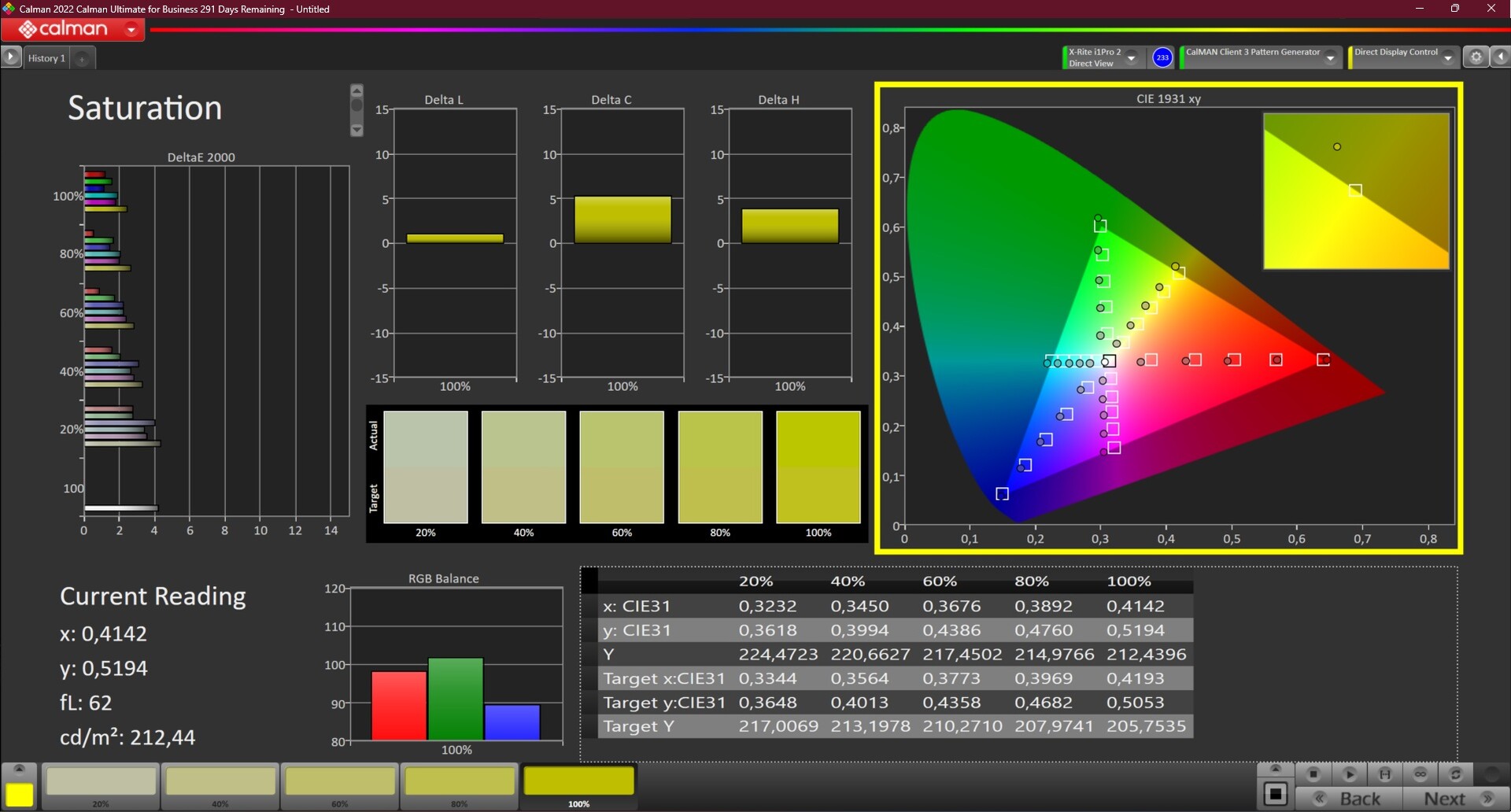Expand the meter options up arrow at bottom right
Screen dimensions: 1511x812
click(x=1276, y=769)
